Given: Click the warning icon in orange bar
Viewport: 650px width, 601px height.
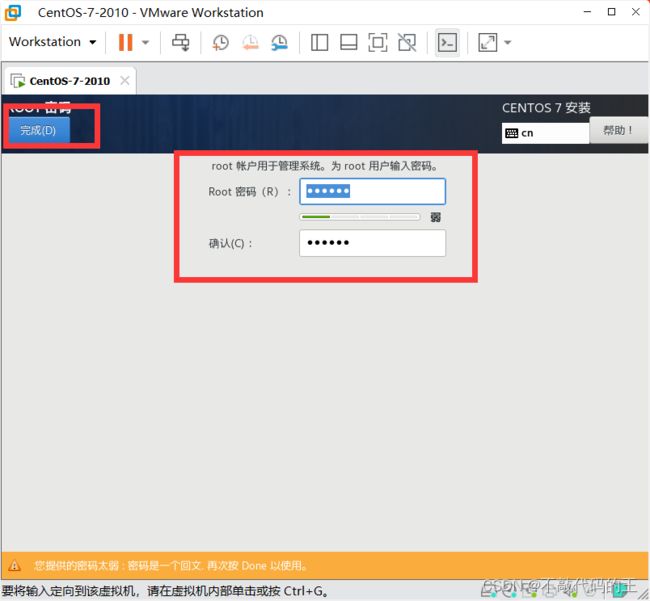Looking at the screenshot, I should click(x=15, y=565).
